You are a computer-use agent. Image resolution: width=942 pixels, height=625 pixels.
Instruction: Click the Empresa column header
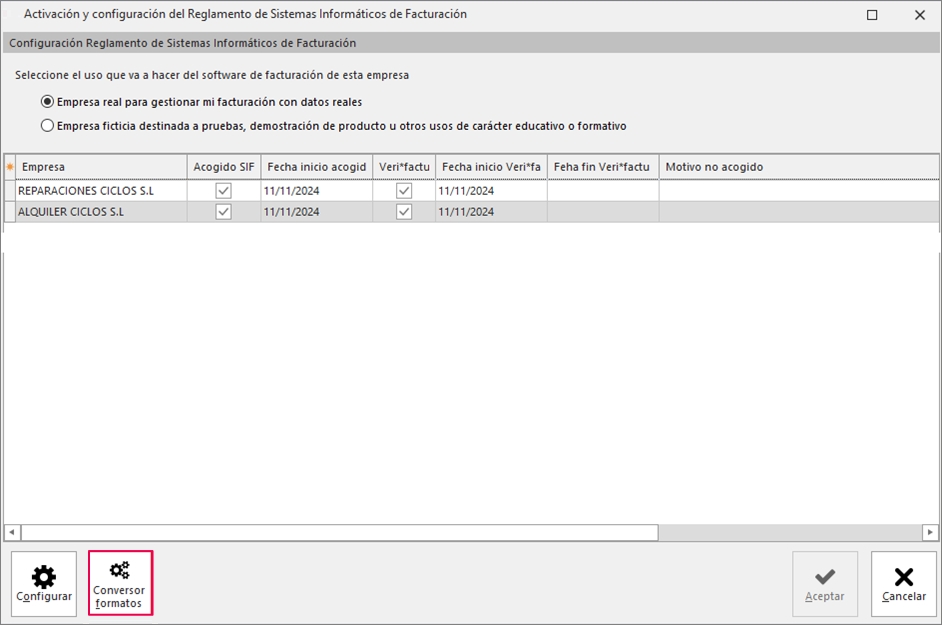coord(101,167)
